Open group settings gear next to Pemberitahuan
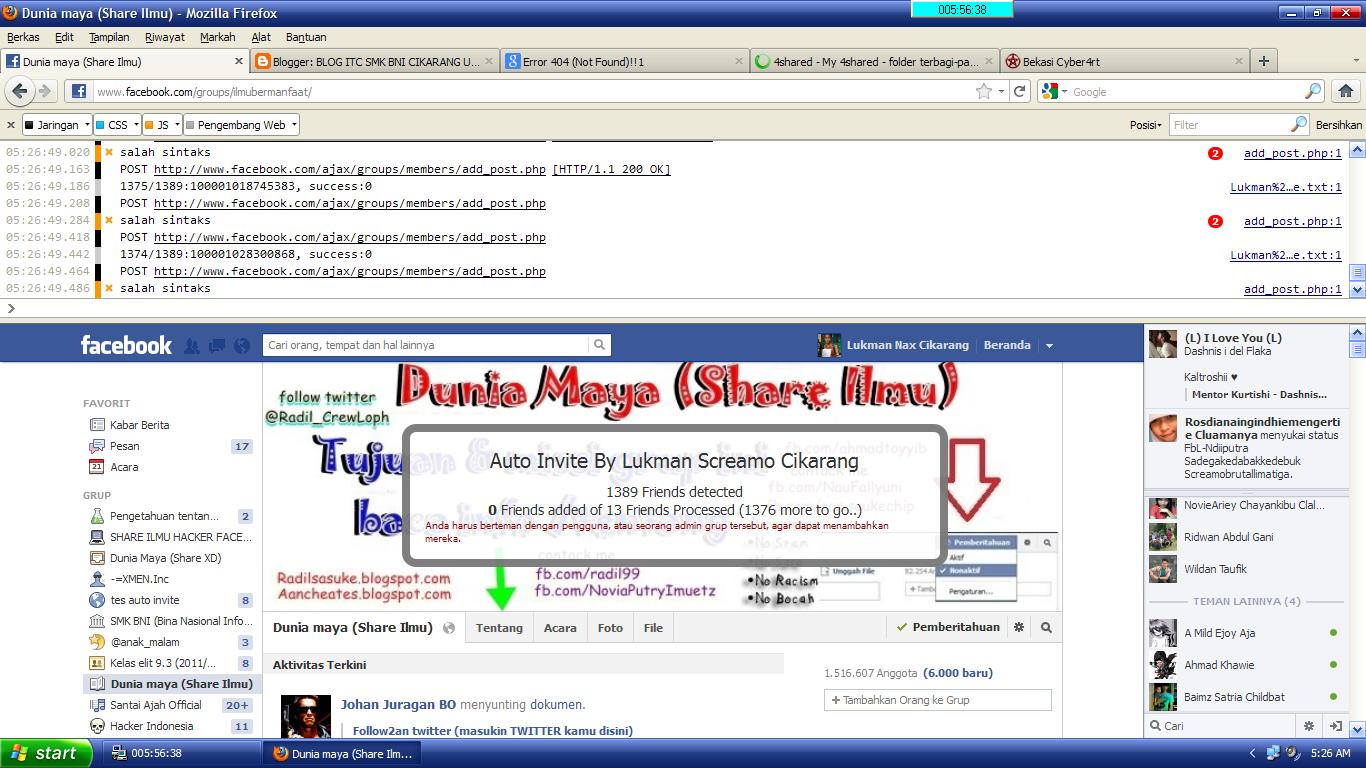 tap(1019, 628)
